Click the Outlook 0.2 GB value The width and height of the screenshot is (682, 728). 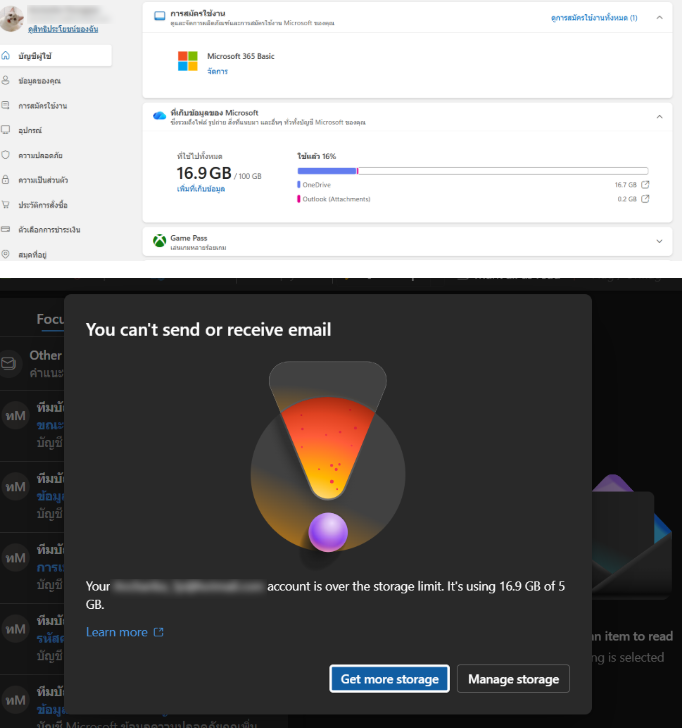(627, 199)
